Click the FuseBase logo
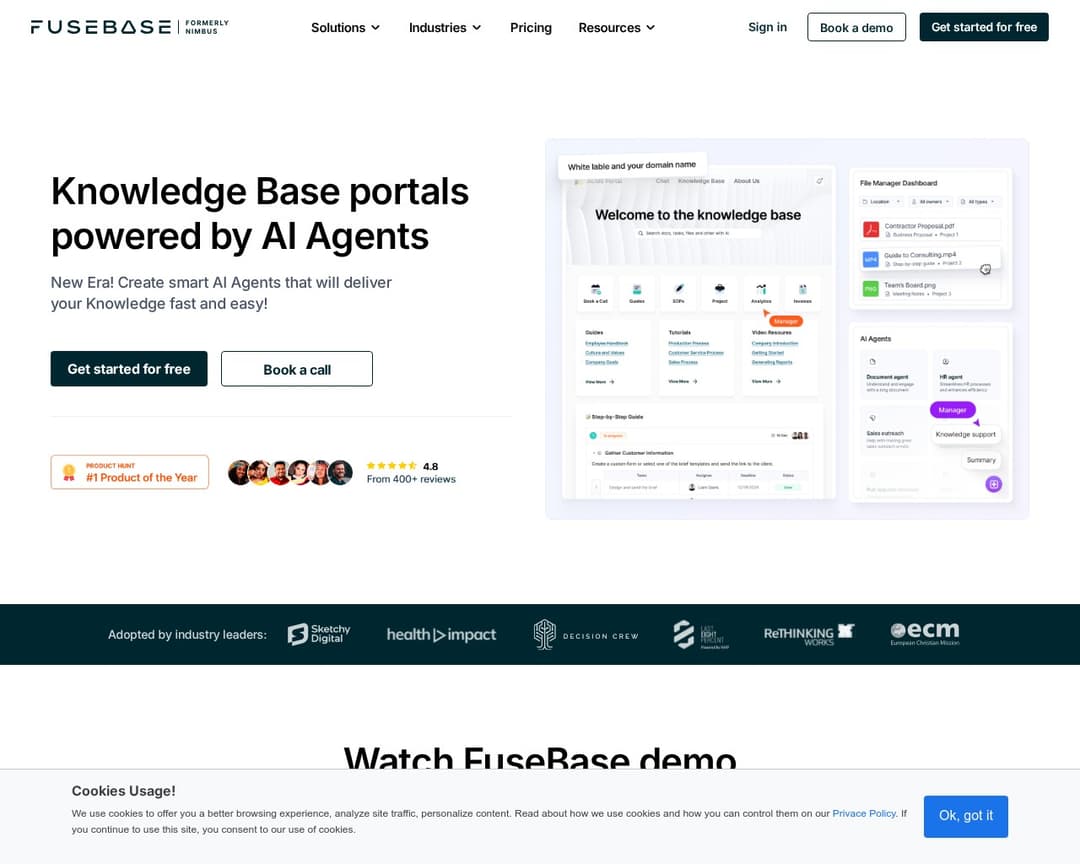The image size is (1080, 864). pos(129,27)
